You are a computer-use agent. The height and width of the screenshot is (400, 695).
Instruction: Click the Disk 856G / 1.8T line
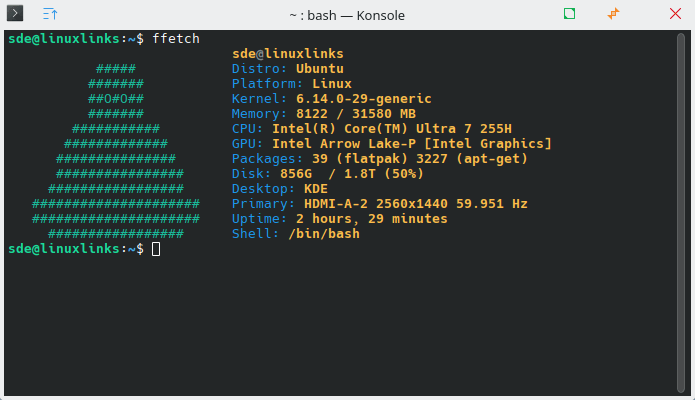[x=328, y=174]
